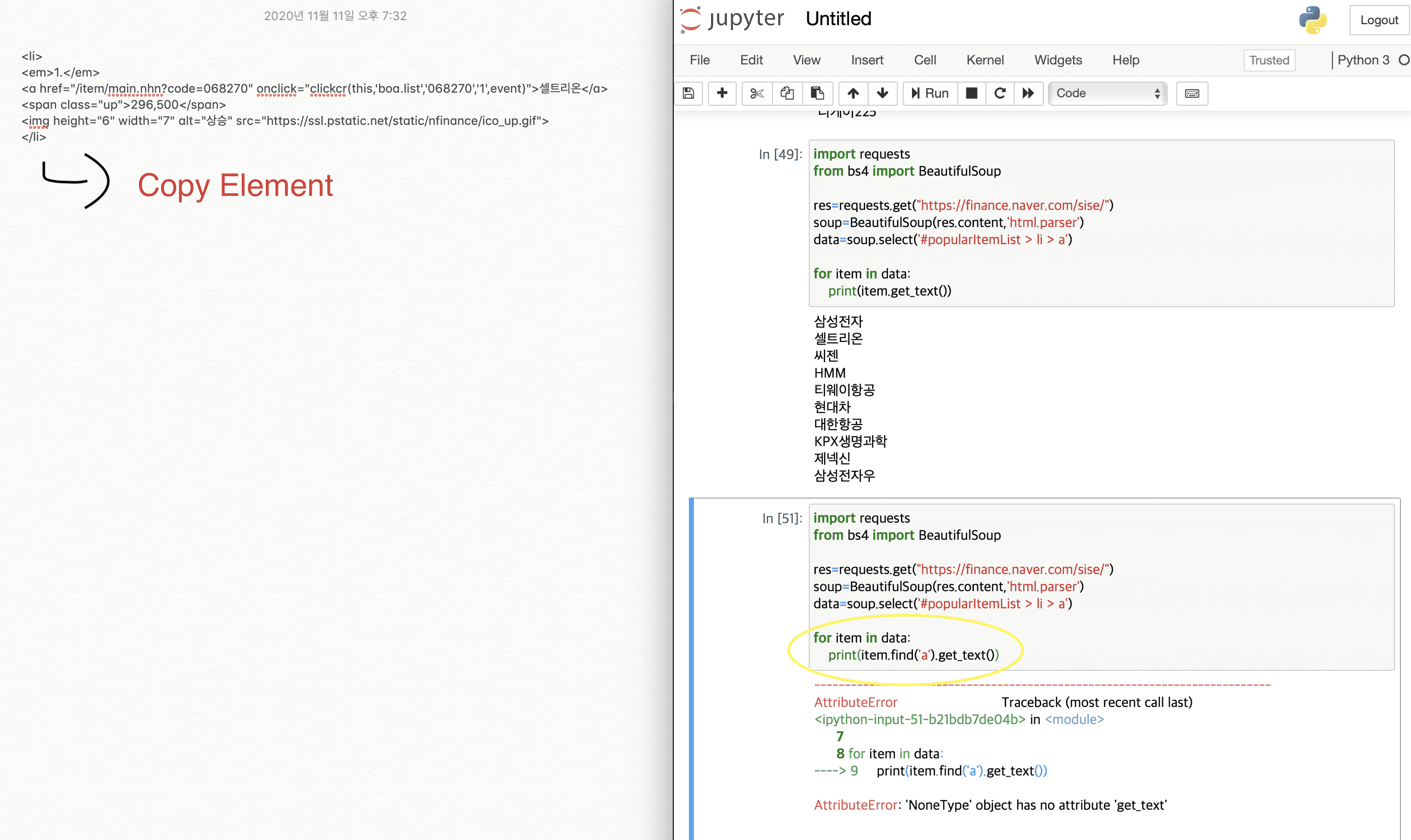This screenshot has height=840, width=1411.
Task: Click inside code cell In [51]
Action: tap(1101, 587)
